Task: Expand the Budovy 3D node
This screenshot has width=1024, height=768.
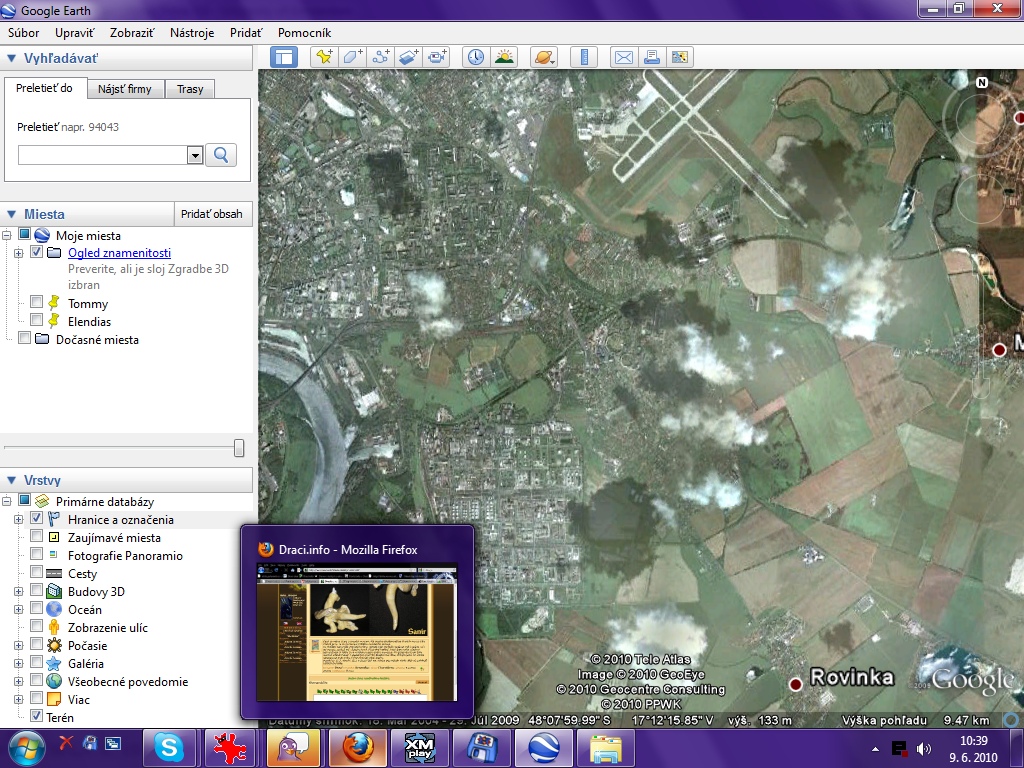Action: click(18, 592)
